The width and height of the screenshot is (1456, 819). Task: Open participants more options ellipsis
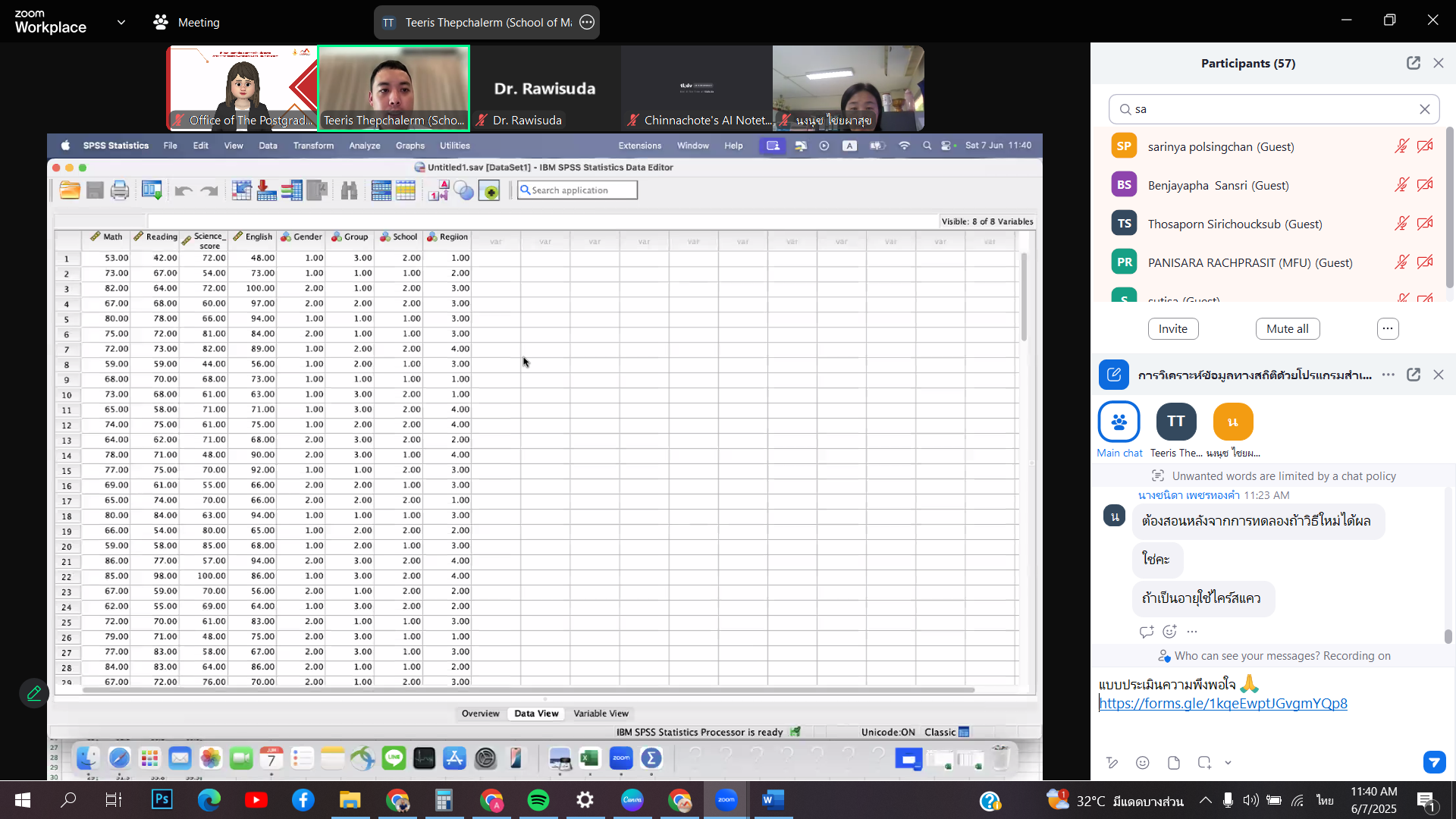(x=1388, y=328)
